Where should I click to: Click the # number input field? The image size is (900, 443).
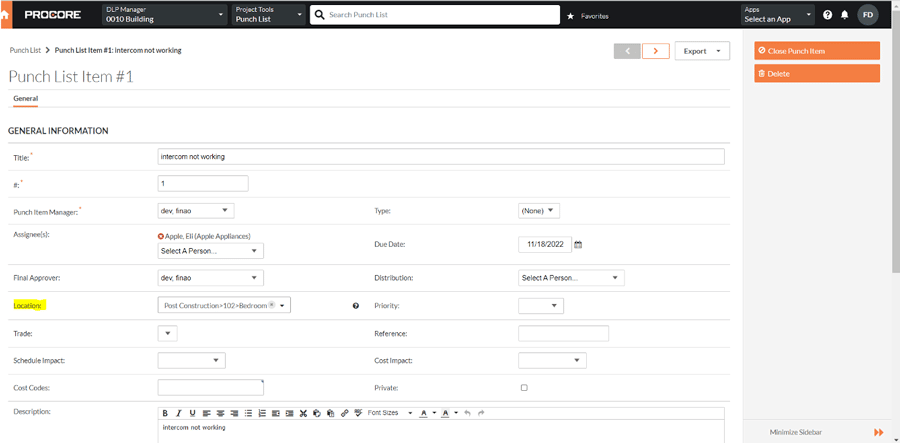pyautogui.click(x=203, y=184)
